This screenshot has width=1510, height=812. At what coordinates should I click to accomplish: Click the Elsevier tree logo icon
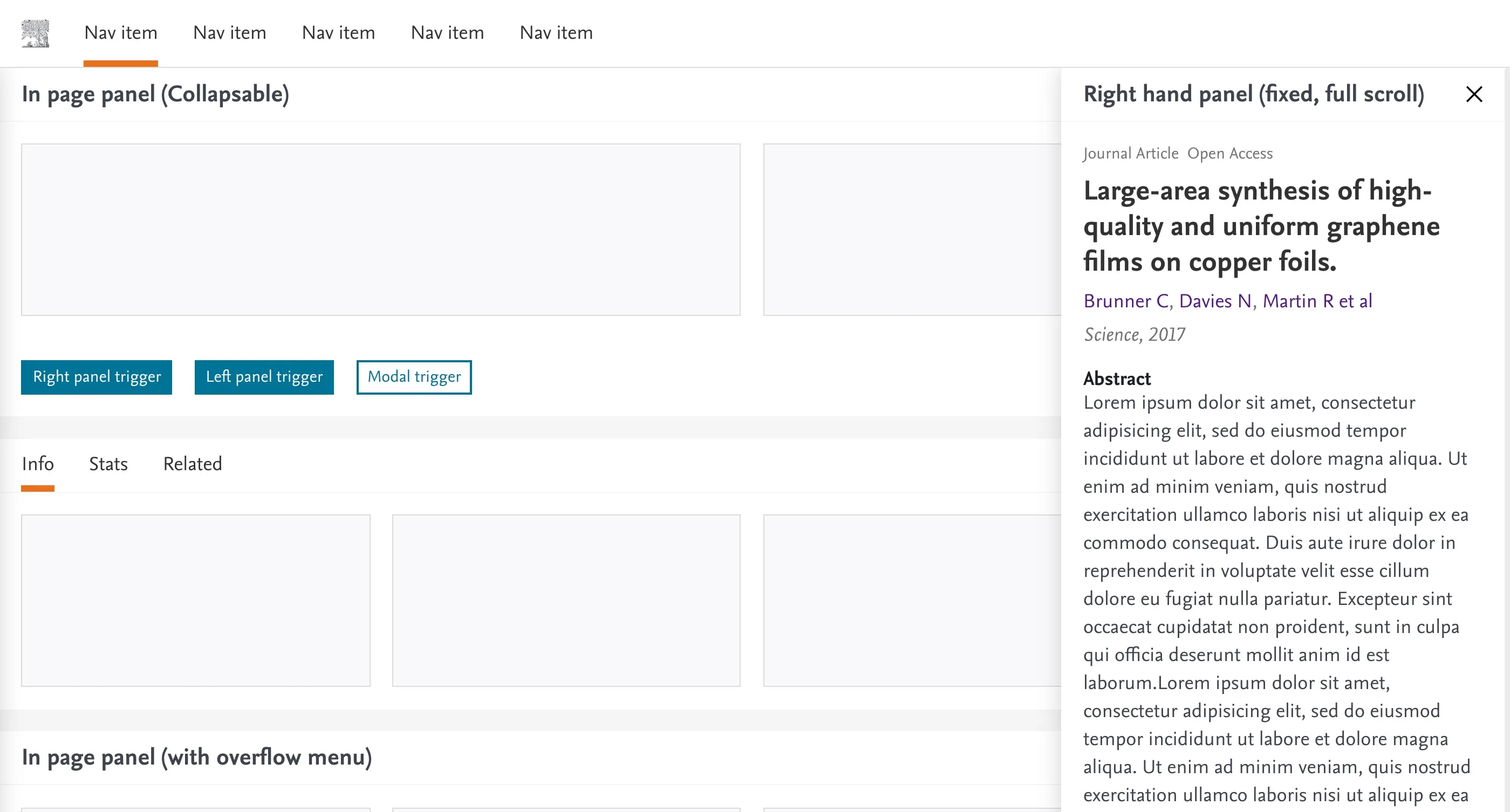35,33
